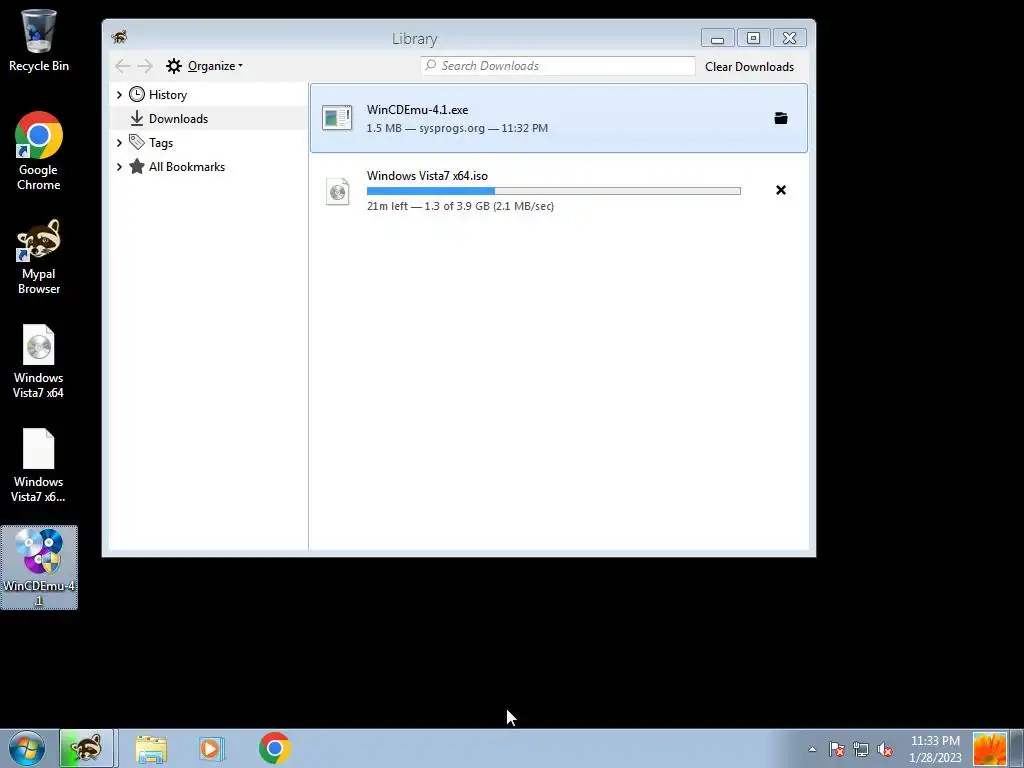1024x768 pixels.
Task: Click the muted volume tray icon
Action: tap(885, 749)
